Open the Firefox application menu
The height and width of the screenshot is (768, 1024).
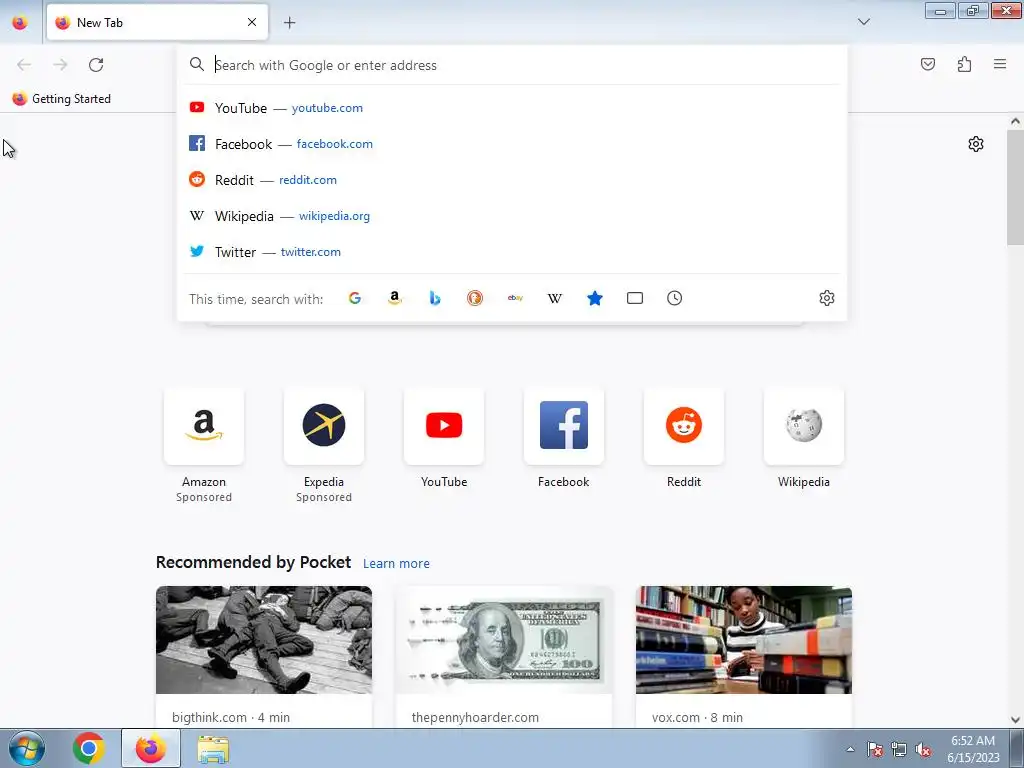1000,64
